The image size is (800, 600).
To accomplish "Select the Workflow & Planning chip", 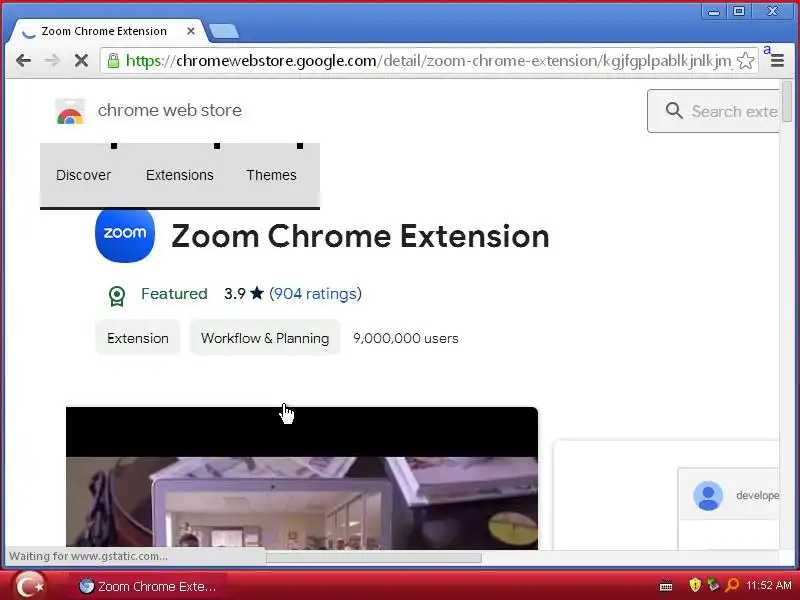I will click(x=265, y=338).
